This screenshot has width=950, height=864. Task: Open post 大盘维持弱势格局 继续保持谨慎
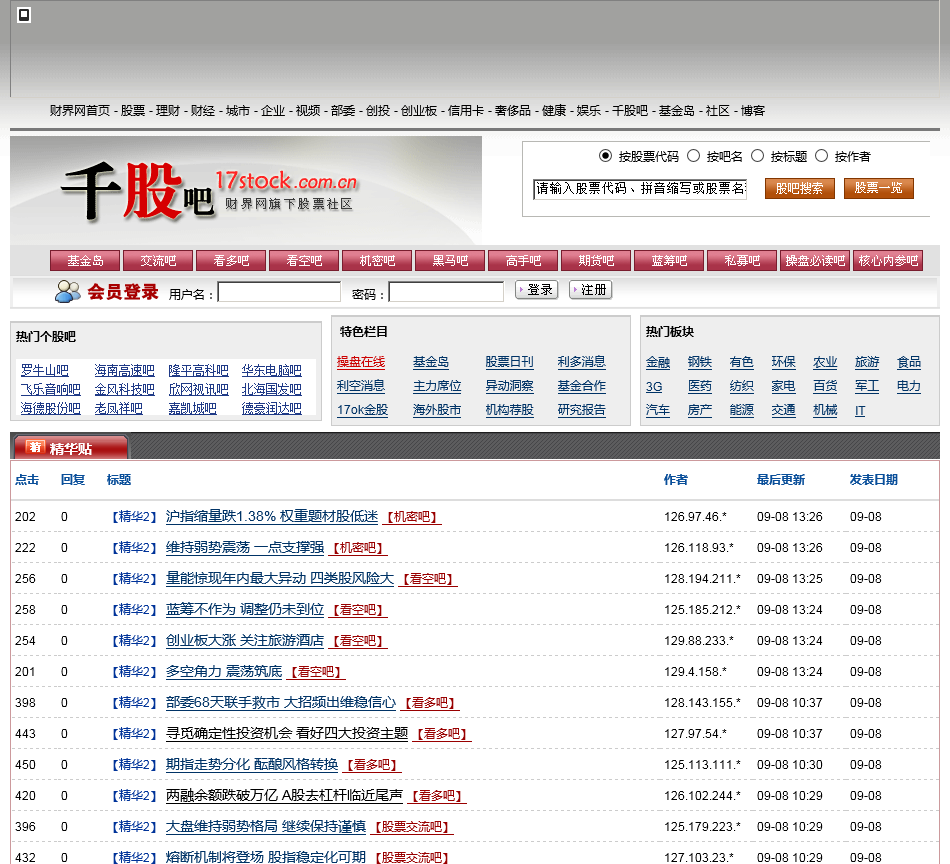tap(266, 826)
